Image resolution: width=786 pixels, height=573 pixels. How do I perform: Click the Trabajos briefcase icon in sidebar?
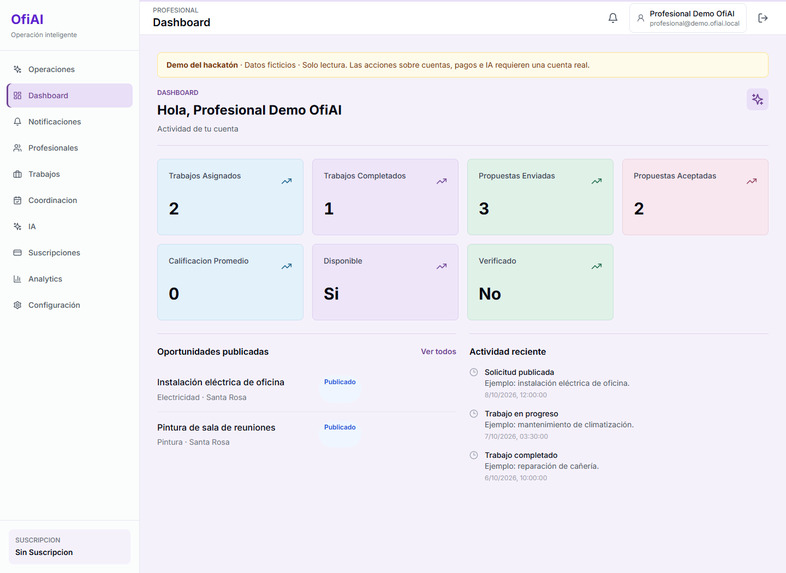click(18, 174)
